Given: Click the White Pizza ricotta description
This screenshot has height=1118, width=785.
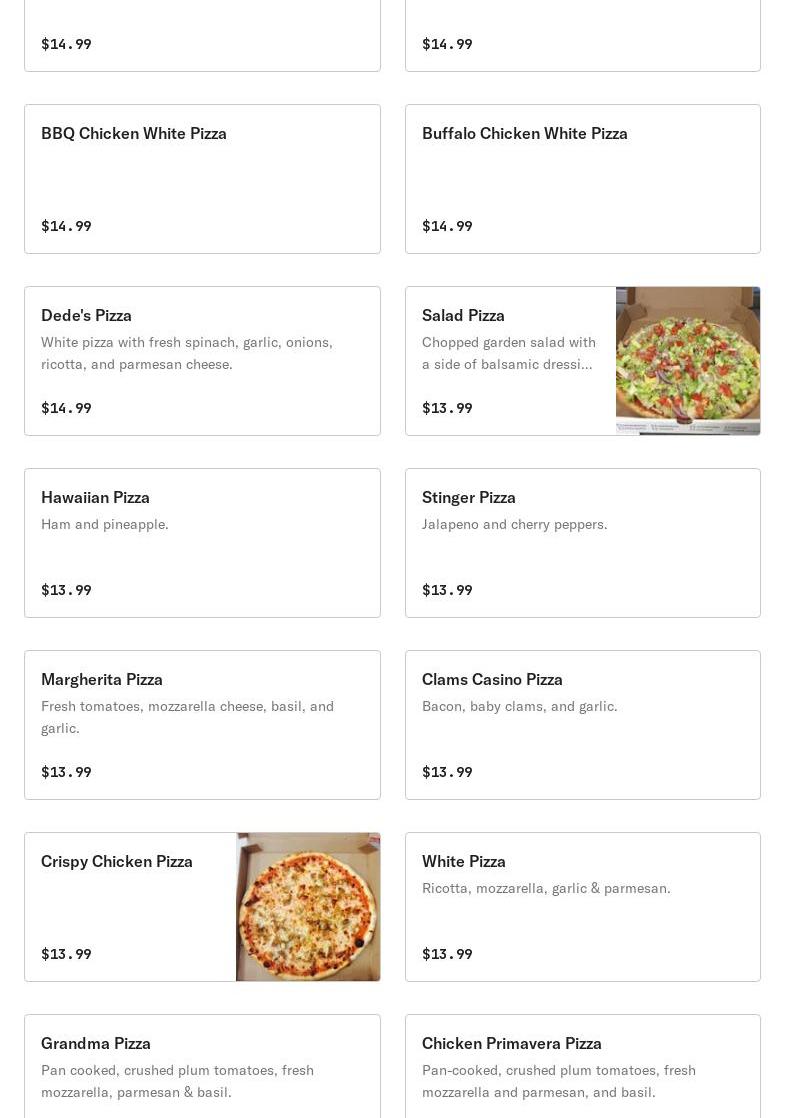Looking at the screenshot, I should click(546, 888).
